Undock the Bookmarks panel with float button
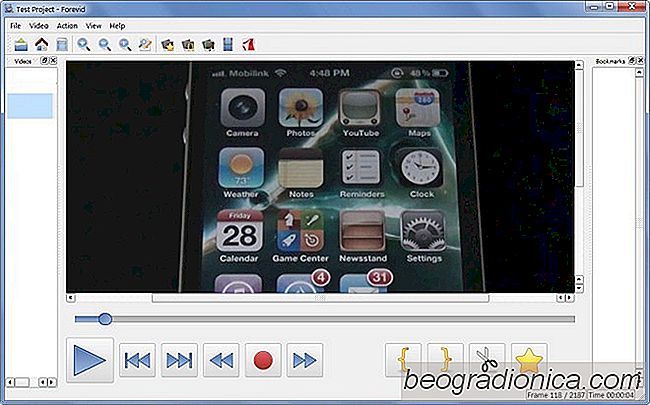 (633, 62)
